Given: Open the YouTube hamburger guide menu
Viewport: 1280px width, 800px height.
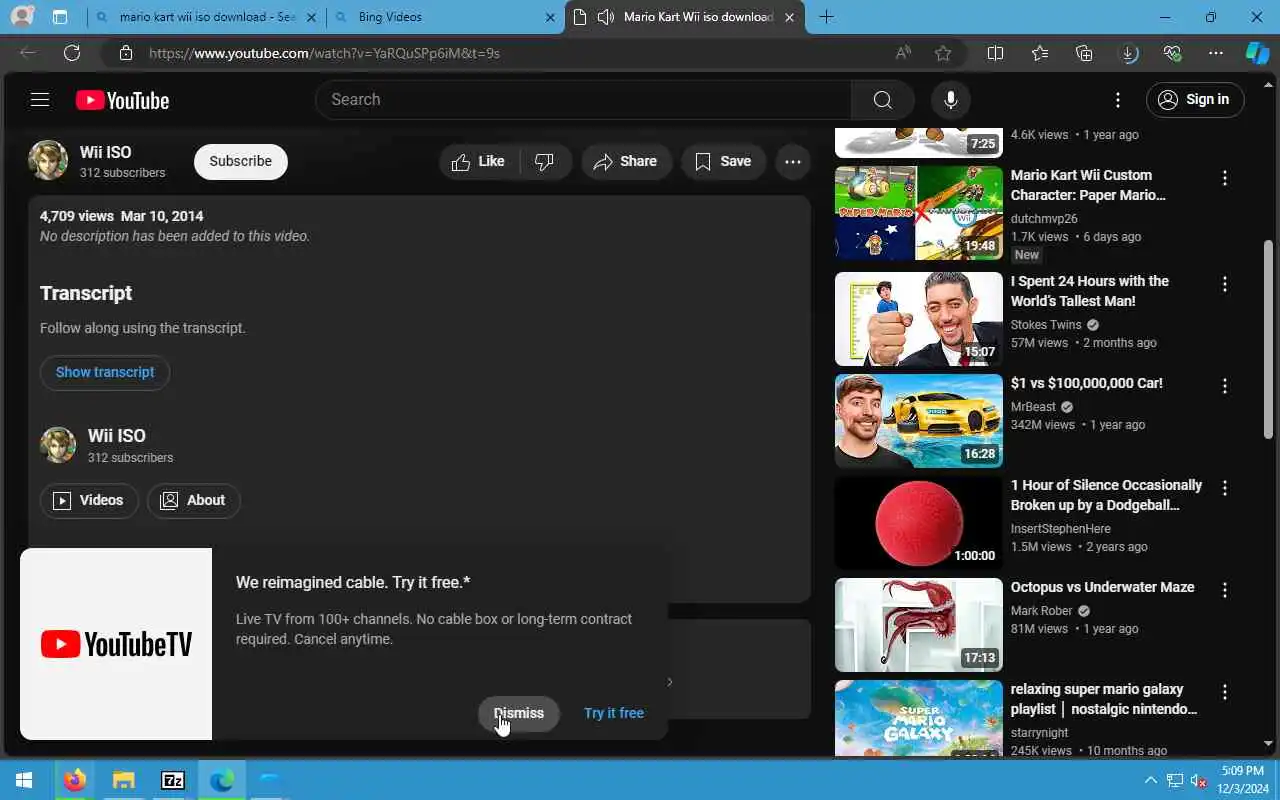Looking at the screenshot, I should (x=40, y=99).
